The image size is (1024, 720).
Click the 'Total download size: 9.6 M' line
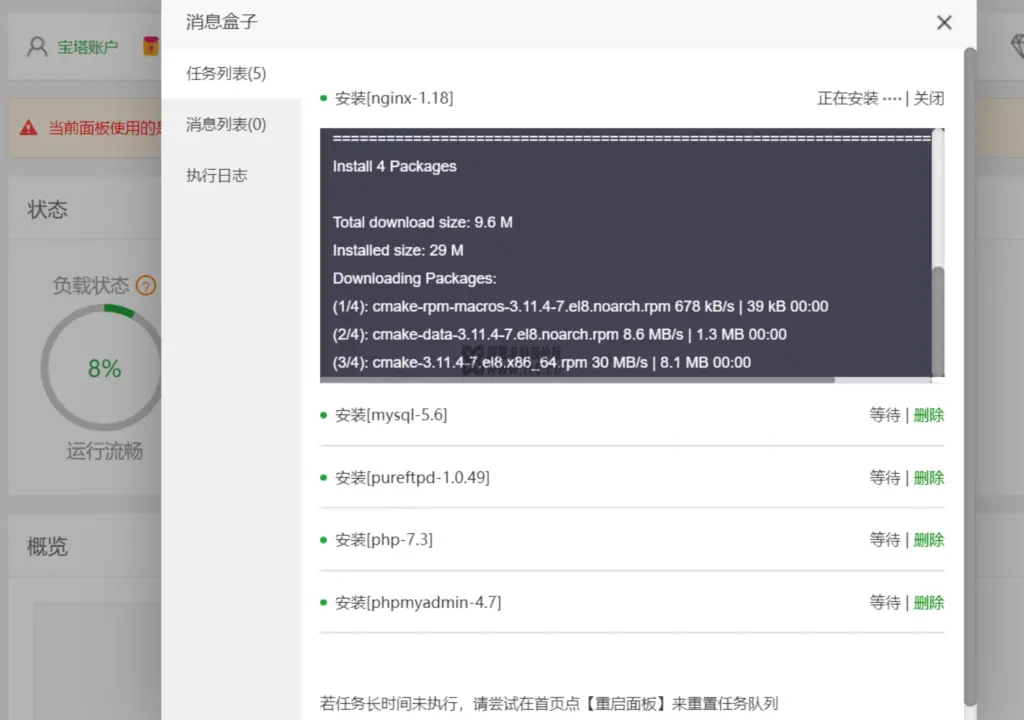pos(423,222)
